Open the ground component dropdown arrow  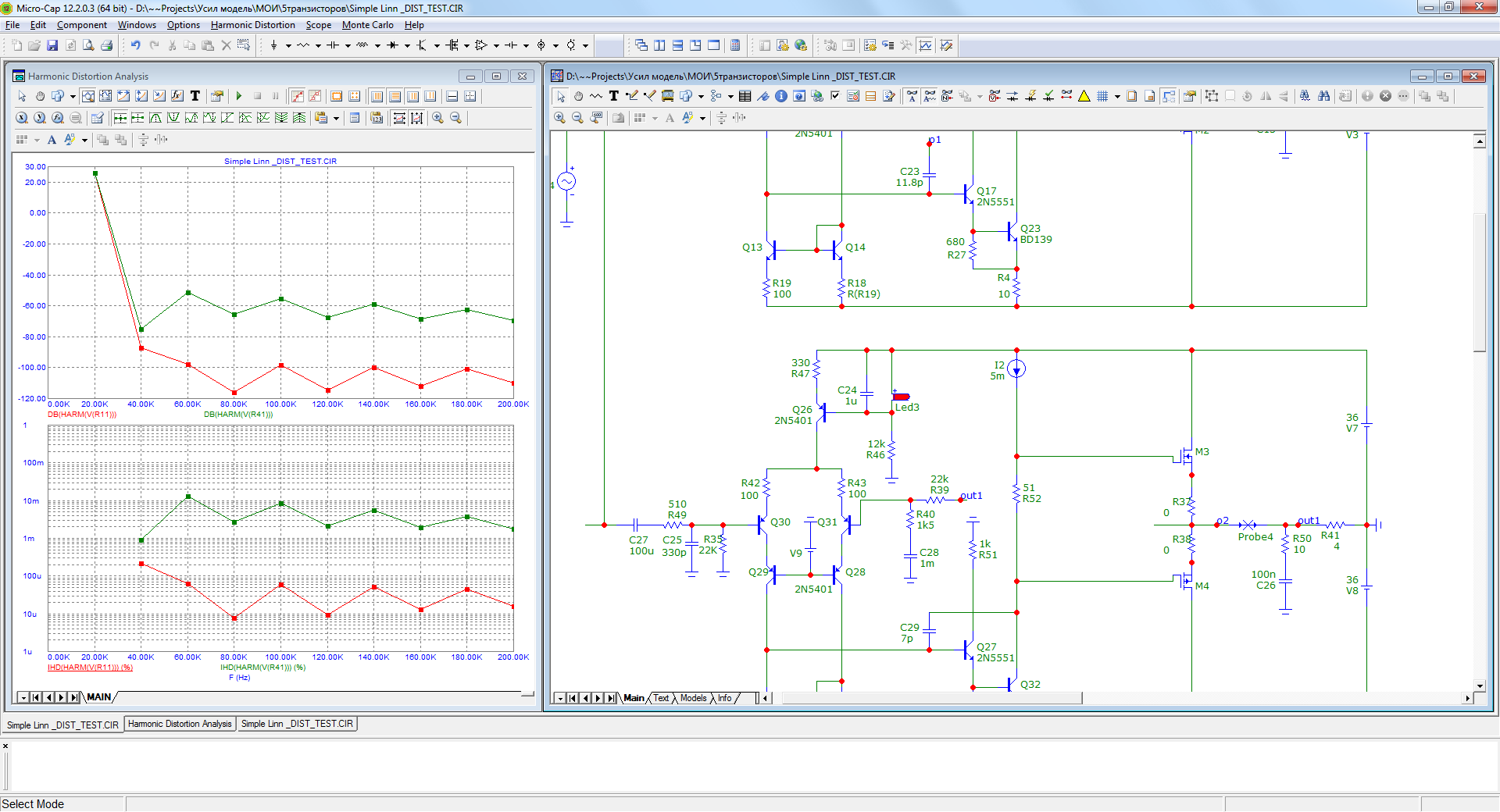click(288, 45)
